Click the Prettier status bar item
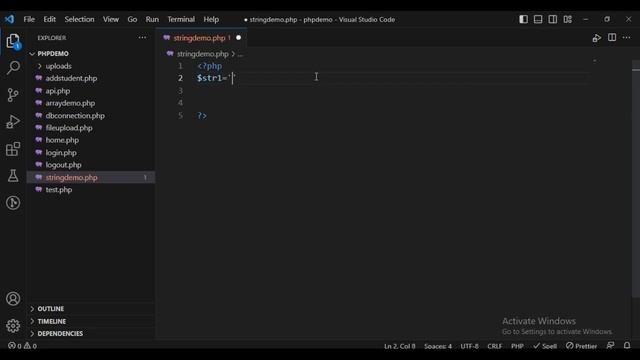 coord(581,346)
